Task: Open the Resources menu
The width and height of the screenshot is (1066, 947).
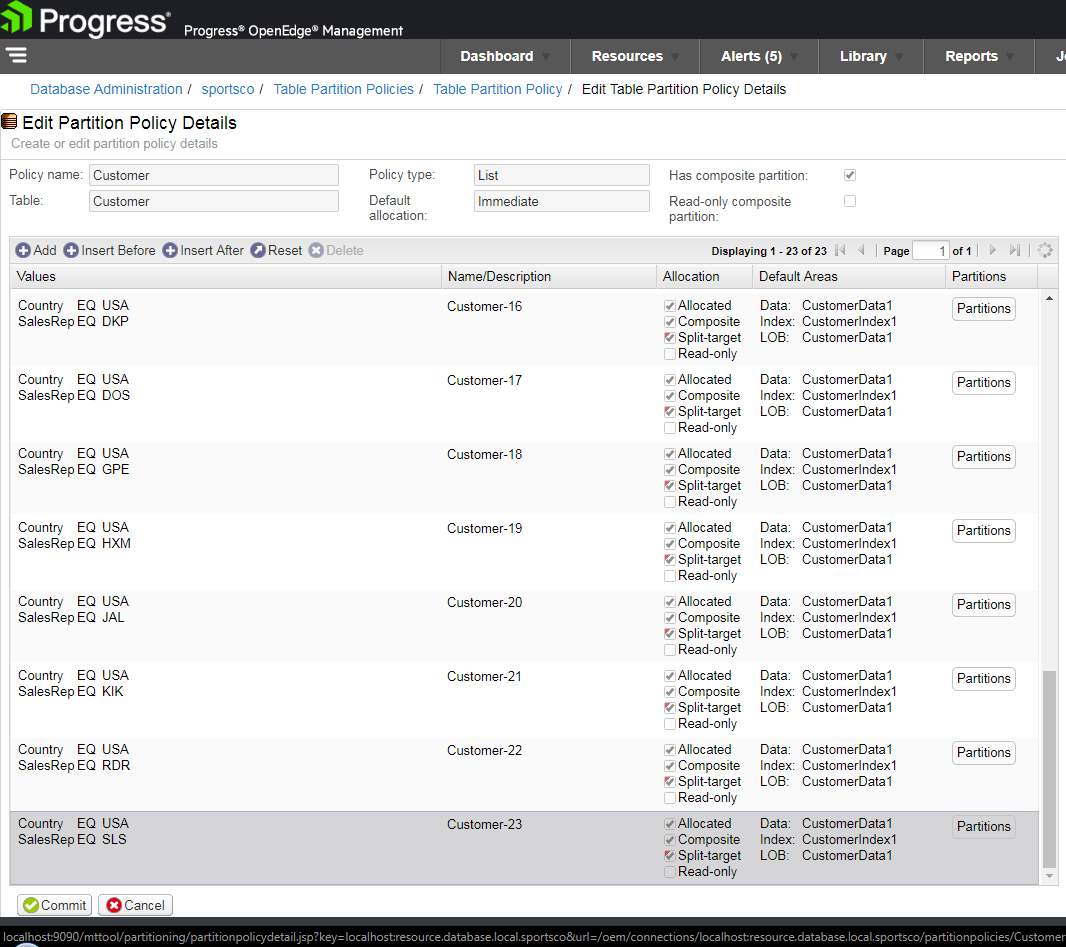Action: tap(635, 56)
